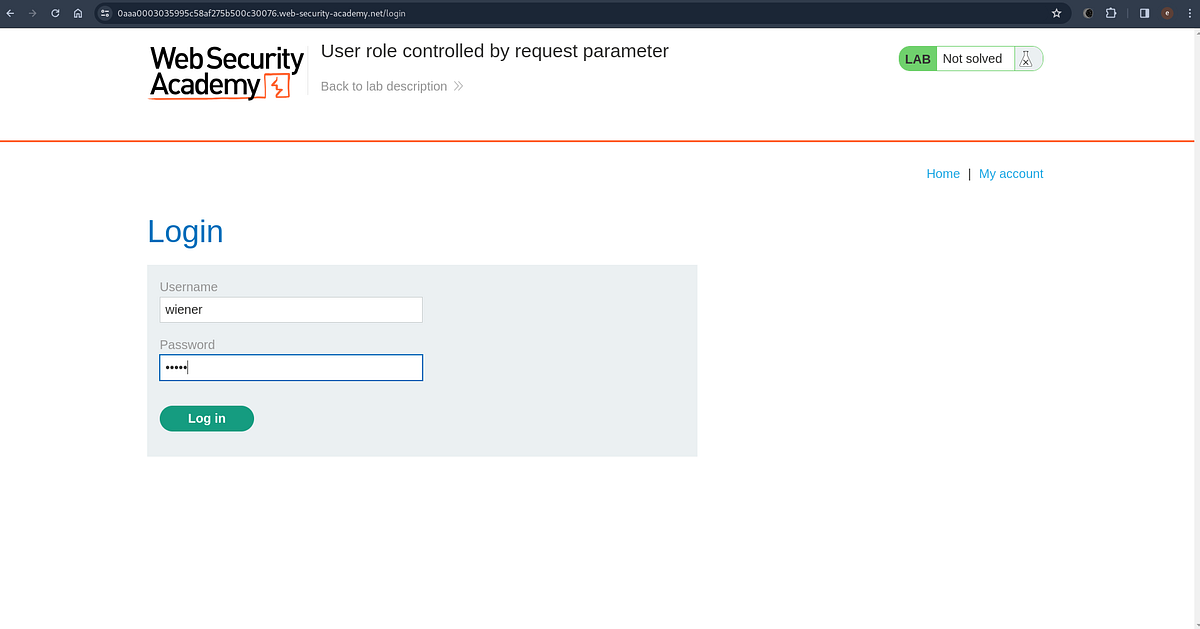This screenshot has height=629, width=1200.
Task: Open the browser extensions puzzle icon
Action: (1111, 13)
